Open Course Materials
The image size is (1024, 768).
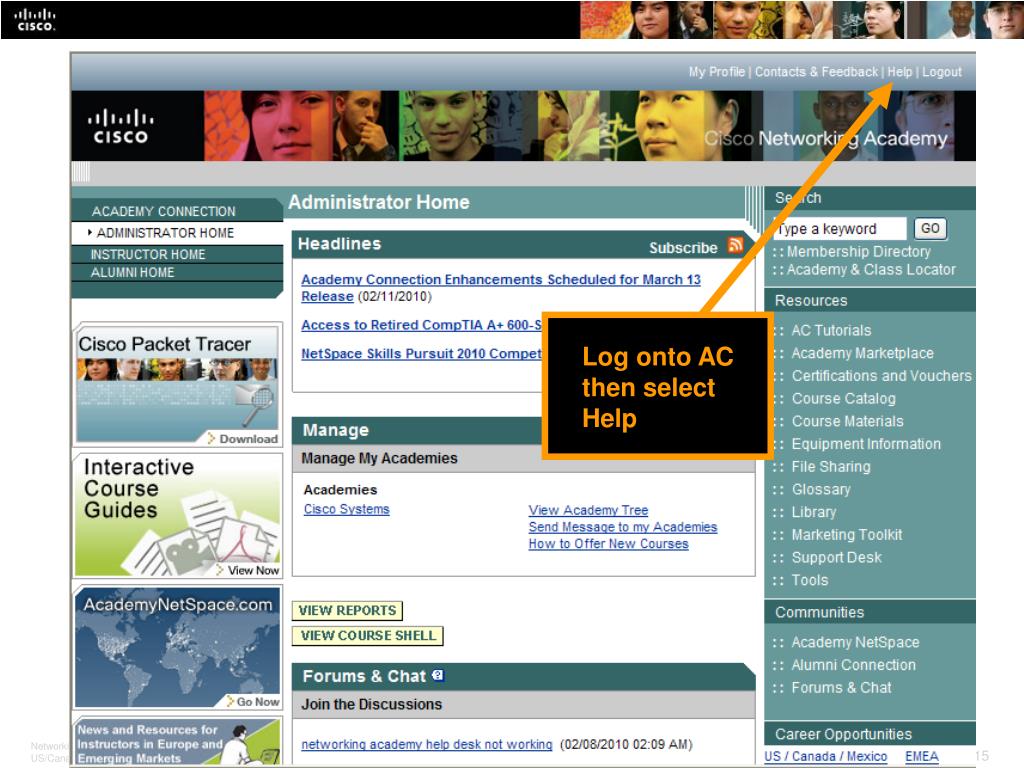(848, 421)
